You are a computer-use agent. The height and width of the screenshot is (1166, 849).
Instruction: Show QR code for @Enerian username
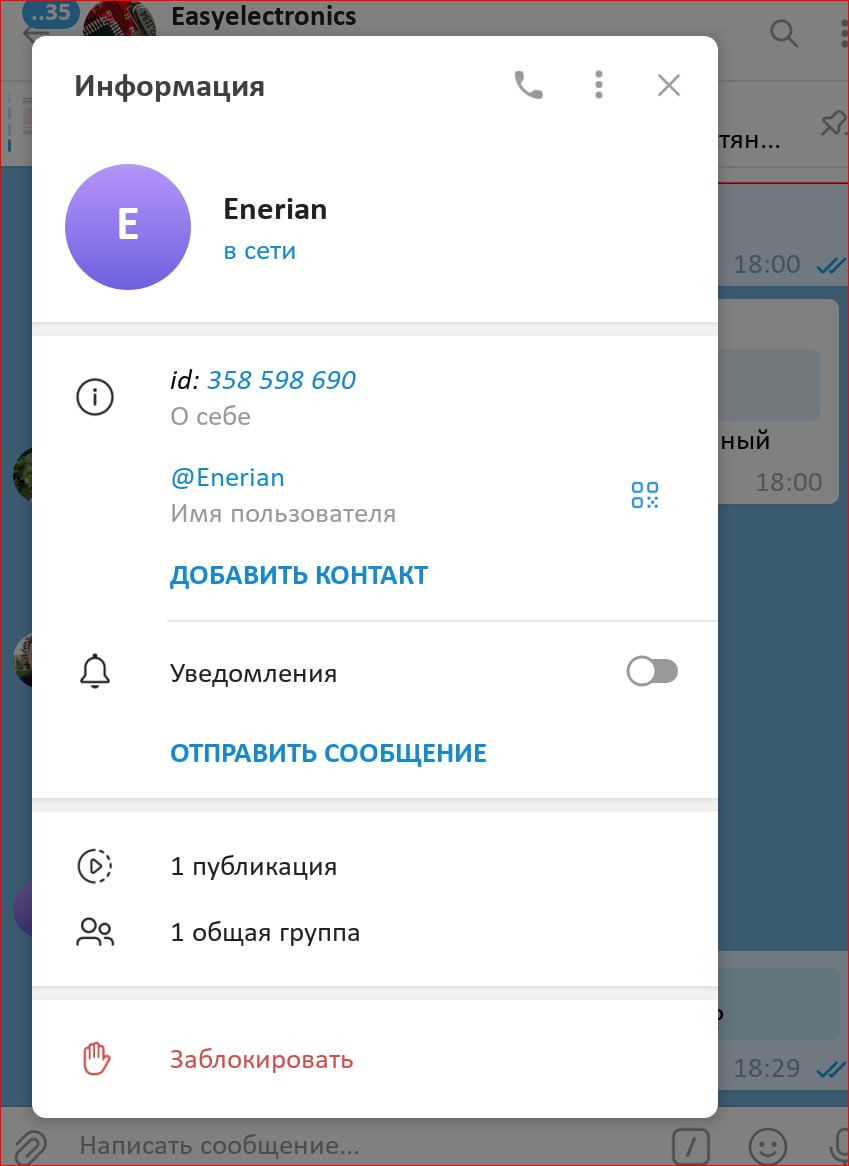pyautogui.click(x=645, y=495)
